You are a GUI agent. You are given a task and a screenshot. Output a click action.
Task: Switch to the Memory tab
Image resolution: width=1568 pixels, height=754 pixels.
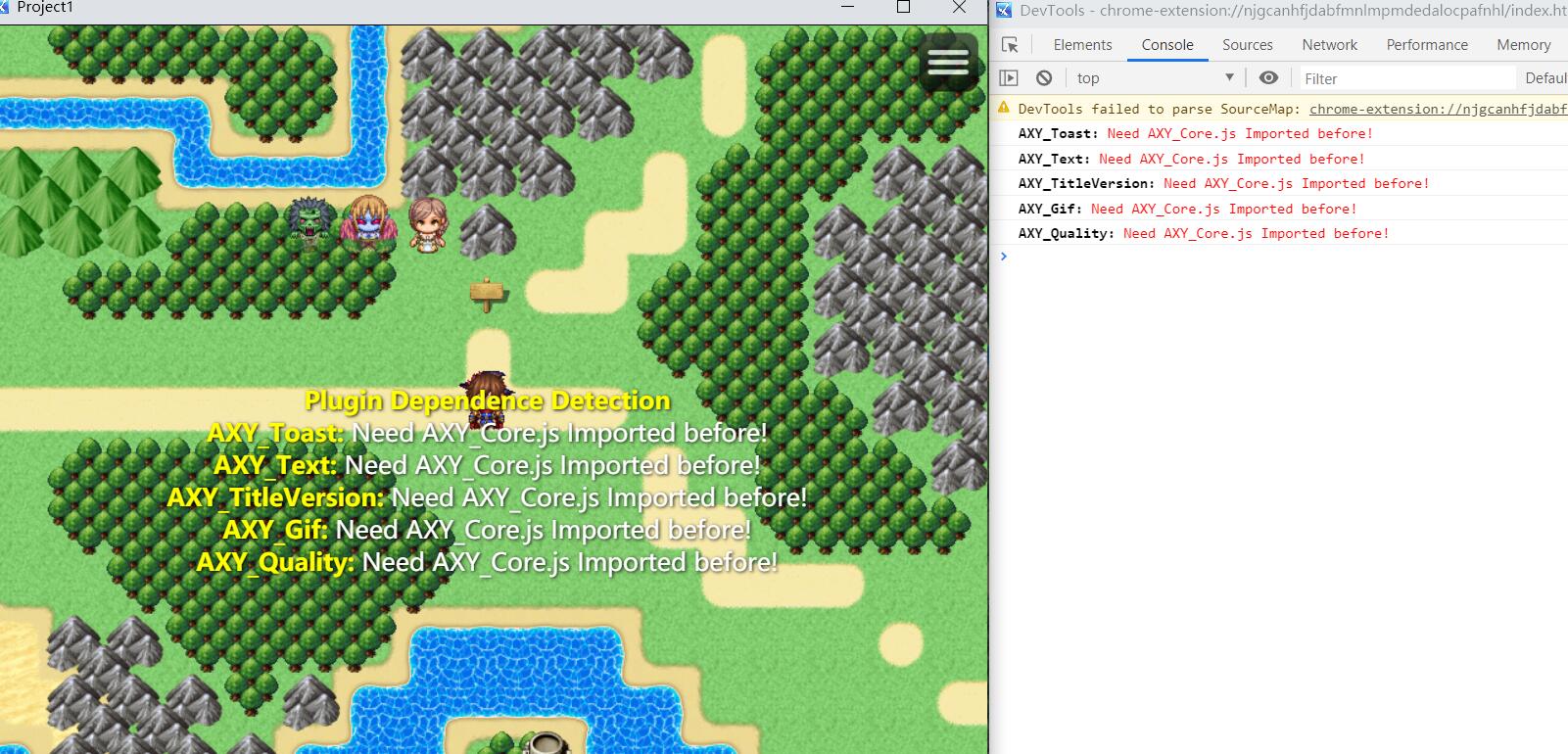[x=1523, y=45]
